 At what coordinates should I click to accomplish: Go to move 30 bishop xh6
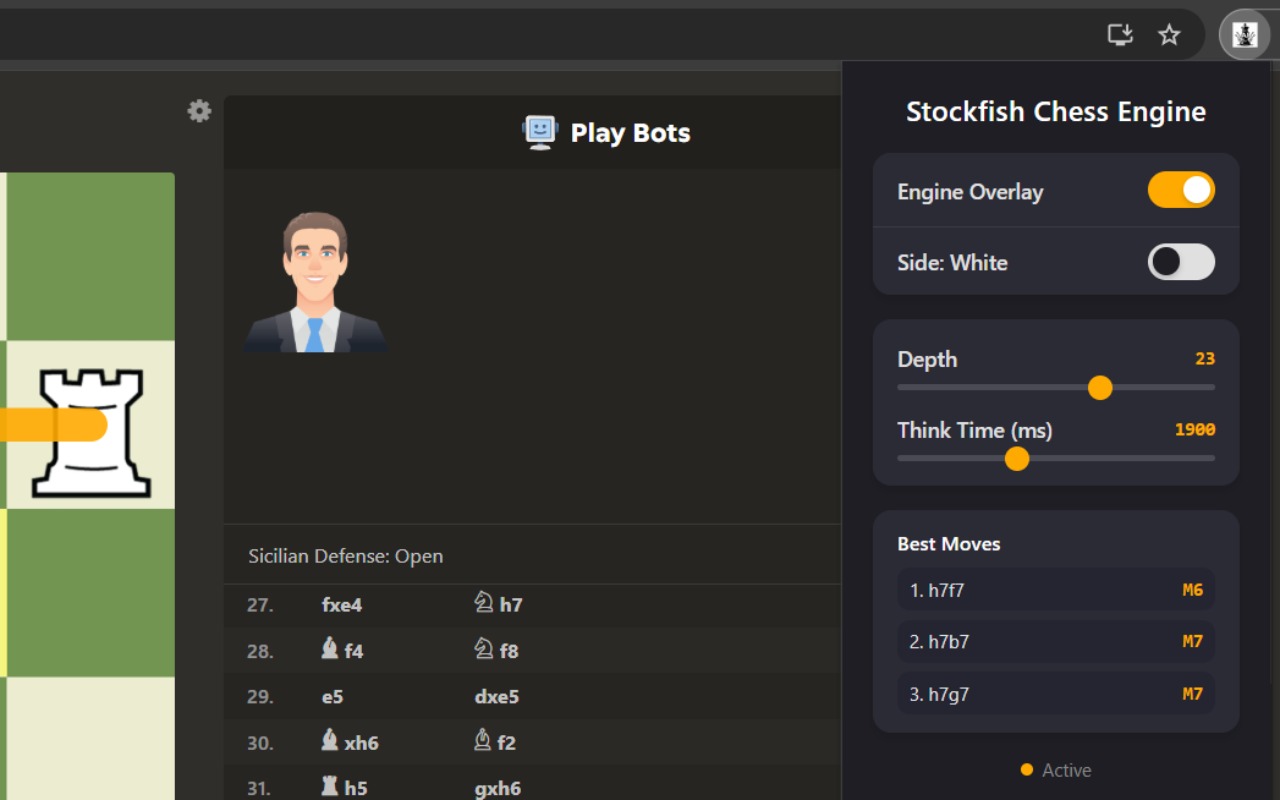pyautogui.click(x=349, y=742)
